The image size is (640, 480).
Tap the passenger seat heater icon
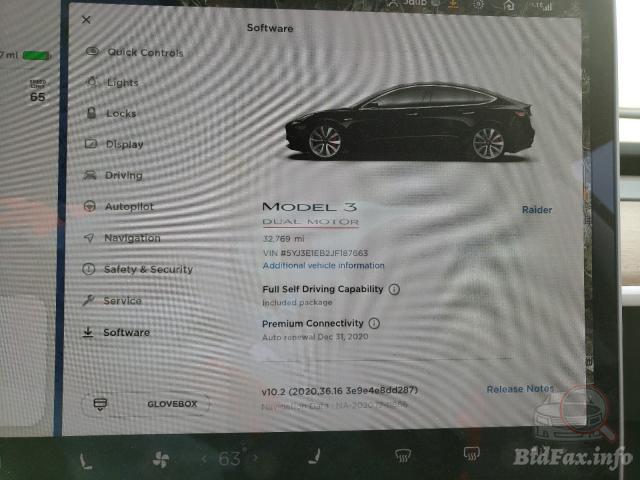(x=314, y=457)
